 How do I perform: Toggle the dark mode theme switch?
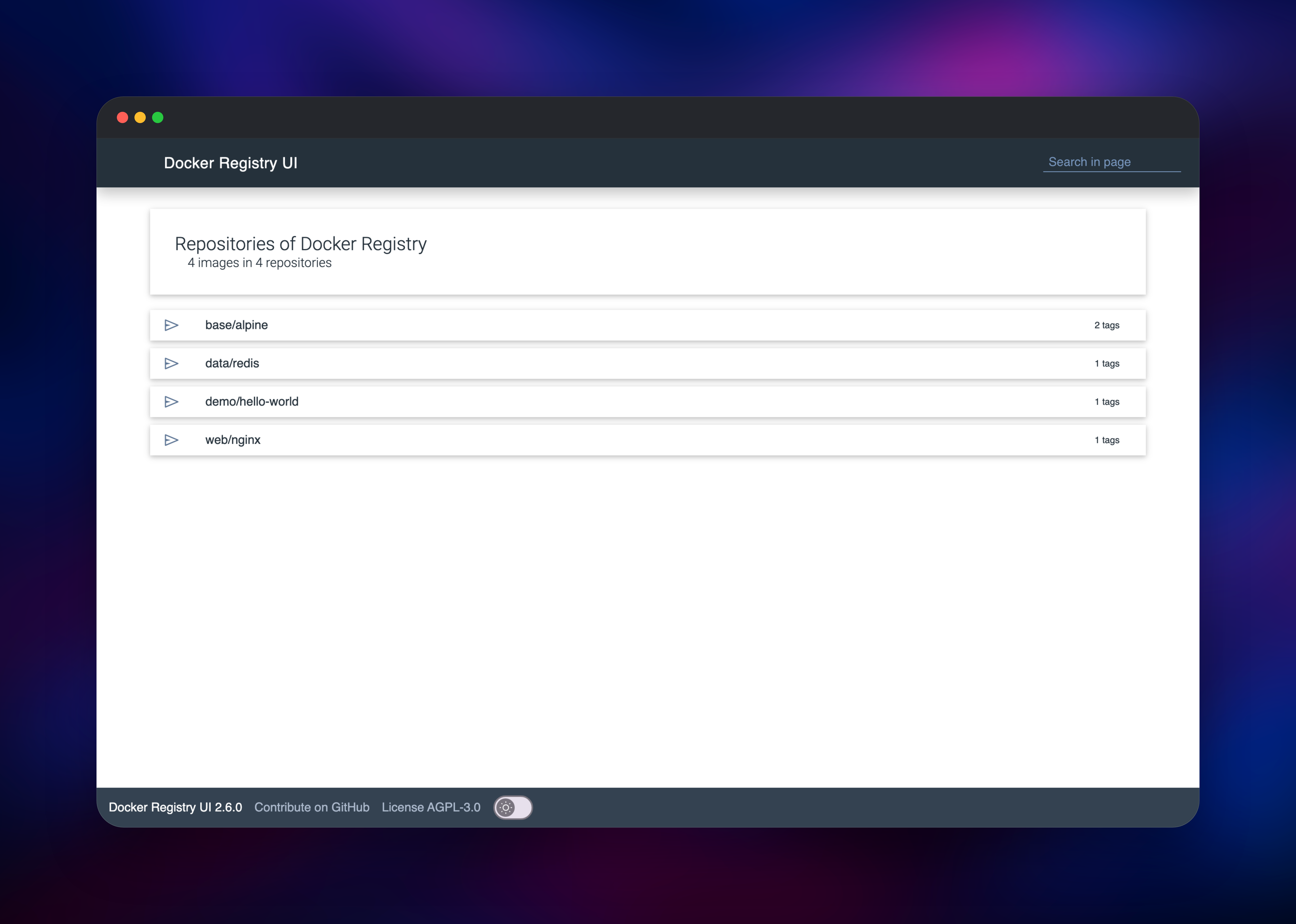click(x=513, y=807)
